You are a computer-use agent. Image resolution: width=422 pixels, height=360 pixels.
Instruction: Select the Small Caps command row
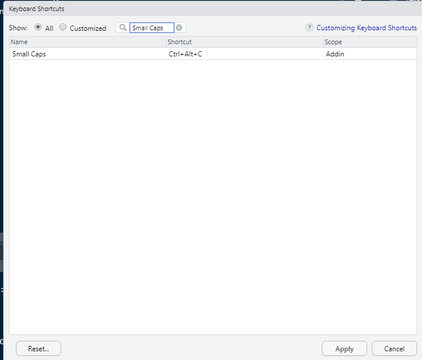point(213,54)
